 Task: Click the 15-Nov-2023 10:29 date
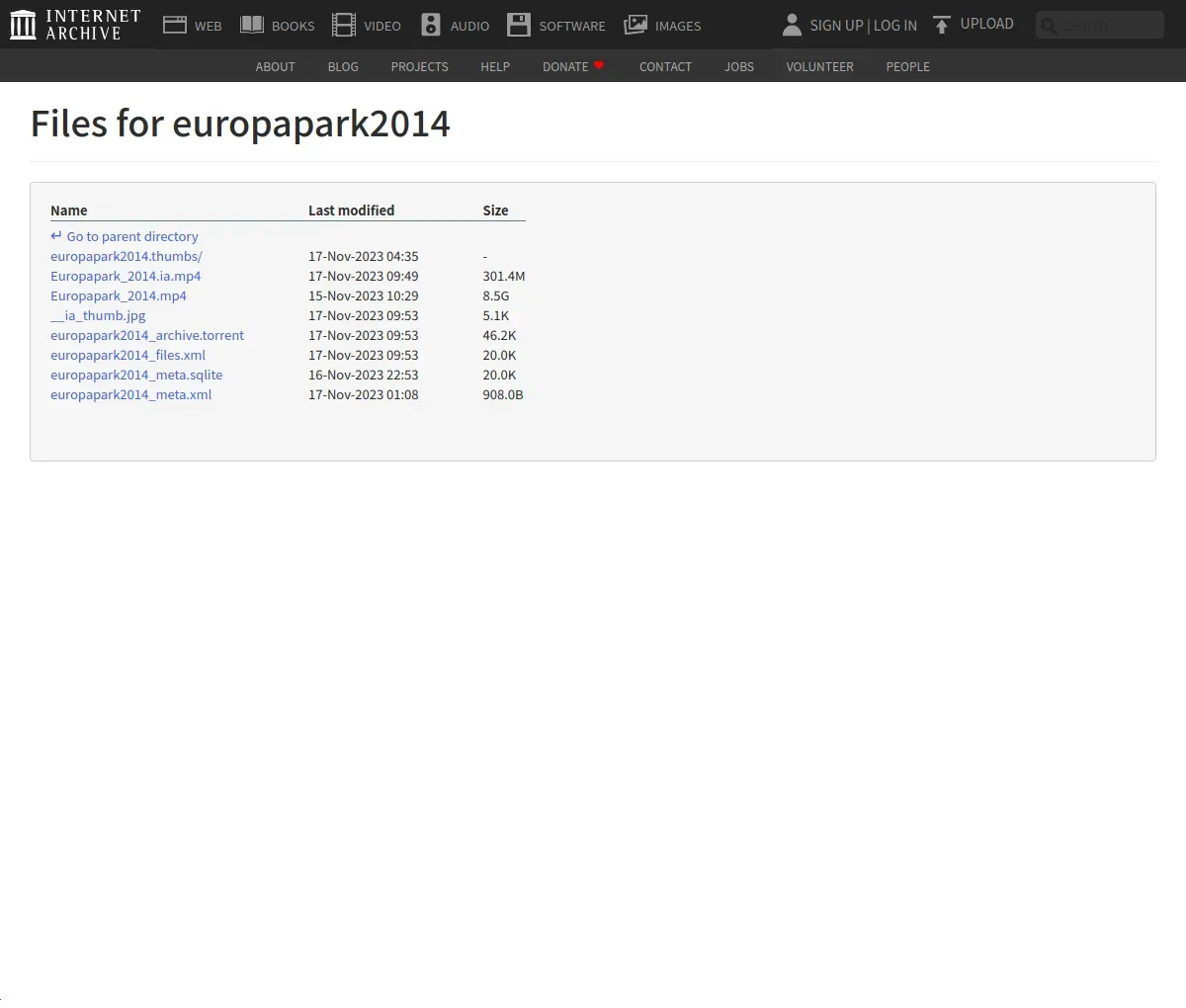[x=363, y=295]
